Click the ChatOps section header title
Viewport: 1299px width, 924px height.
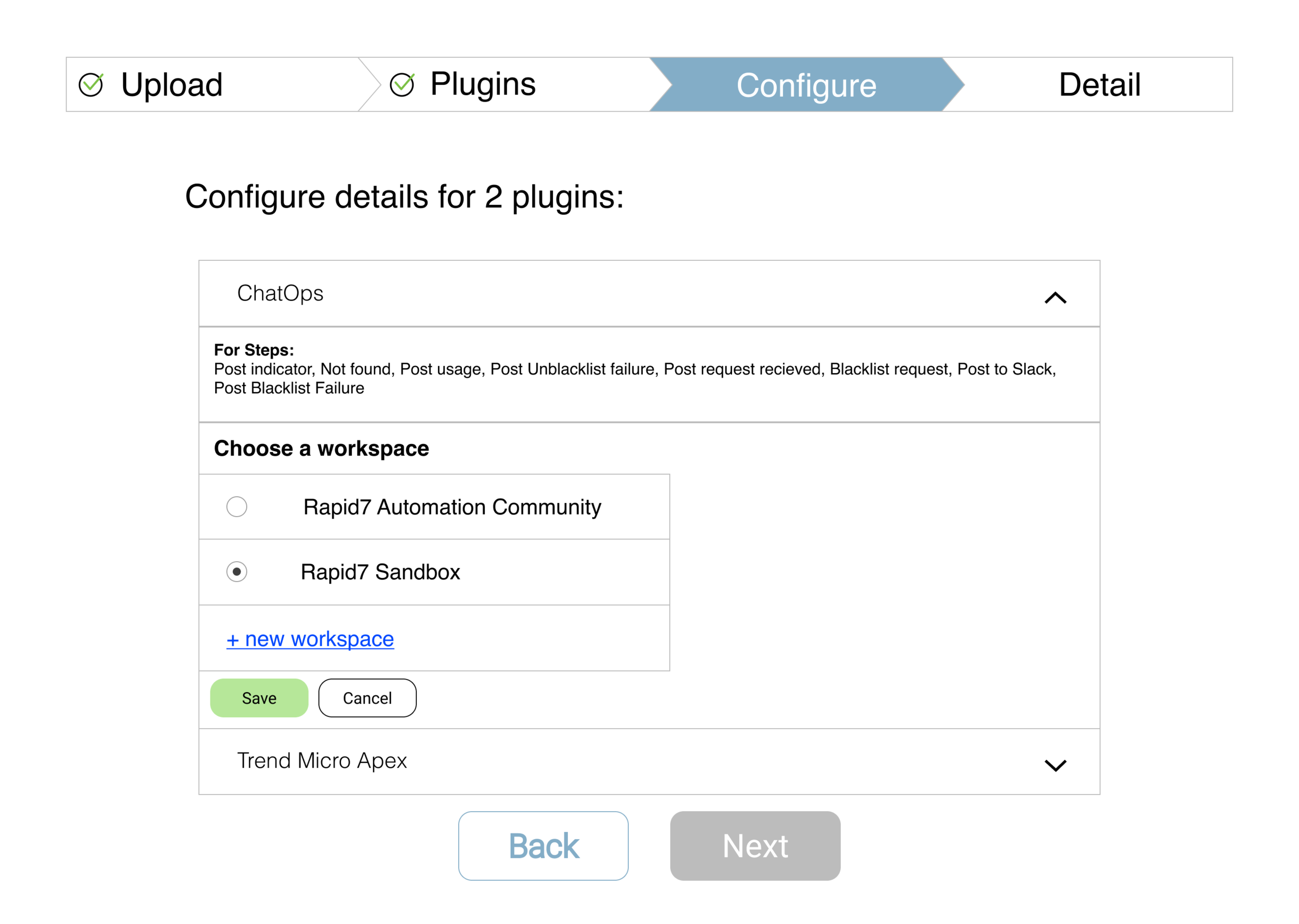[280, 293]
